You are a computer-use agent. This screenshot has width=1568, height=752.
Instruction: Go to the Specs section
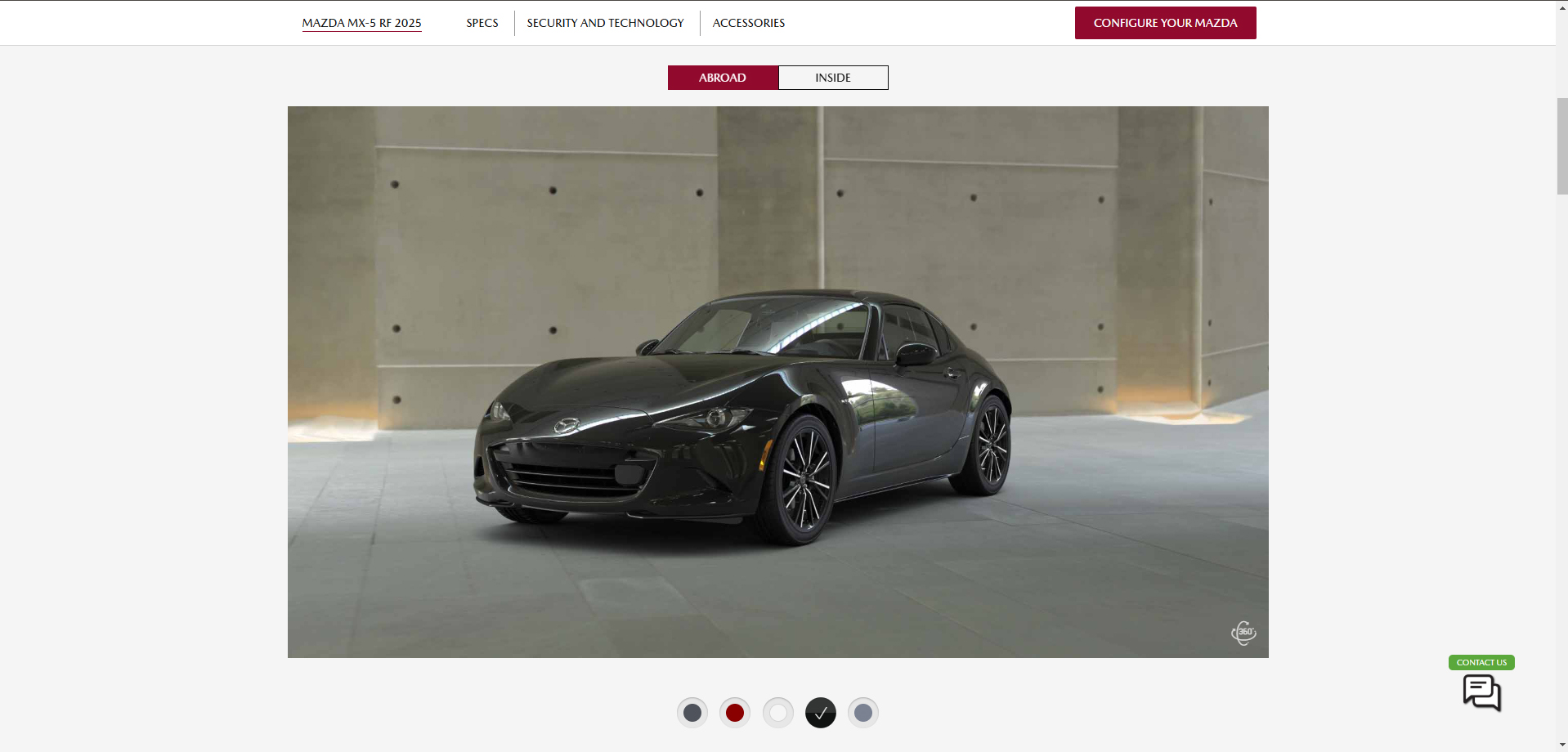pos(482,23)
